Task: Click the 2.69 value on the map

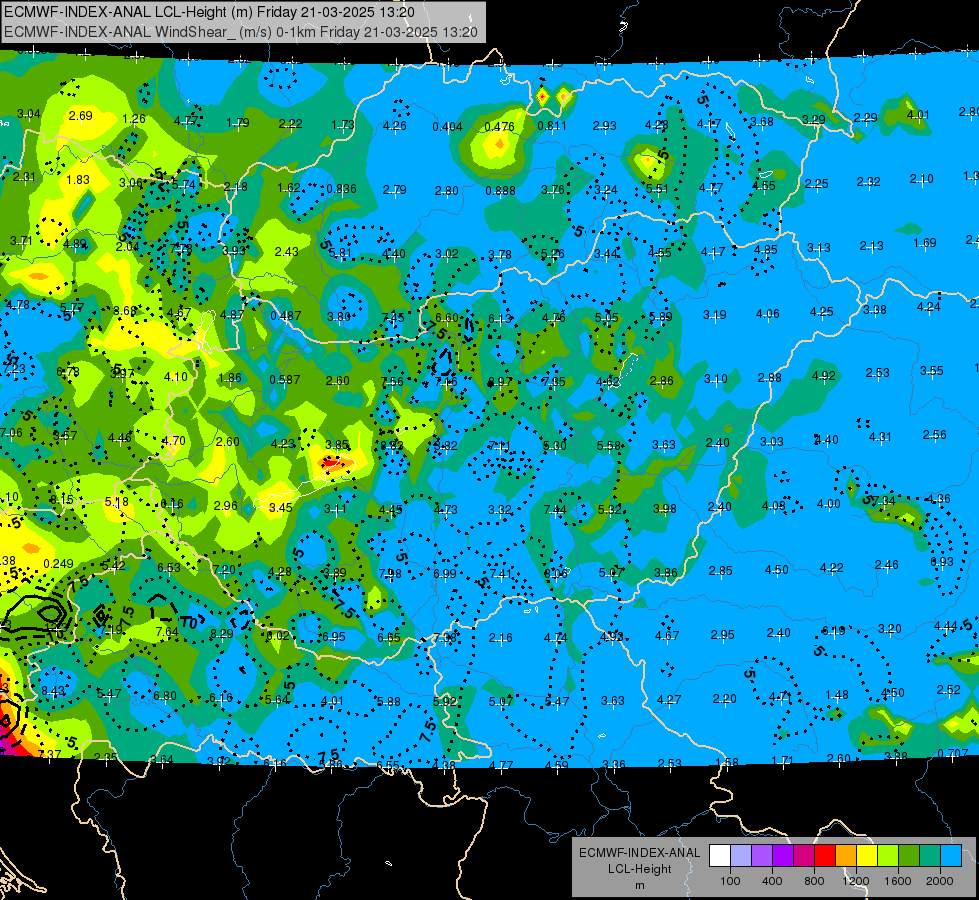Action: tap(81, 116)
